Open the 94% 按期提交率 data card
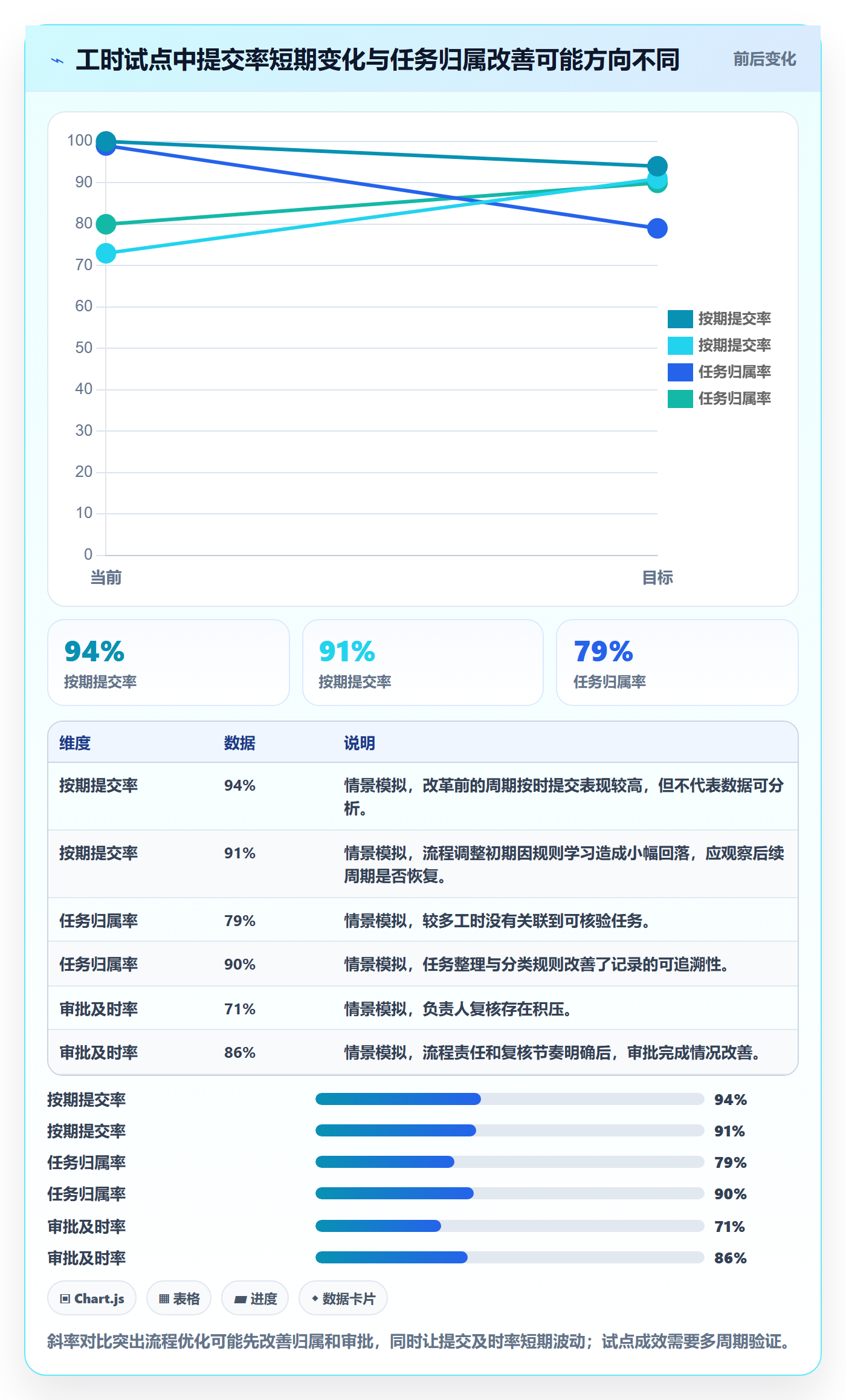The height and width of the screenshot is (1400, 846). pos(169,663)
